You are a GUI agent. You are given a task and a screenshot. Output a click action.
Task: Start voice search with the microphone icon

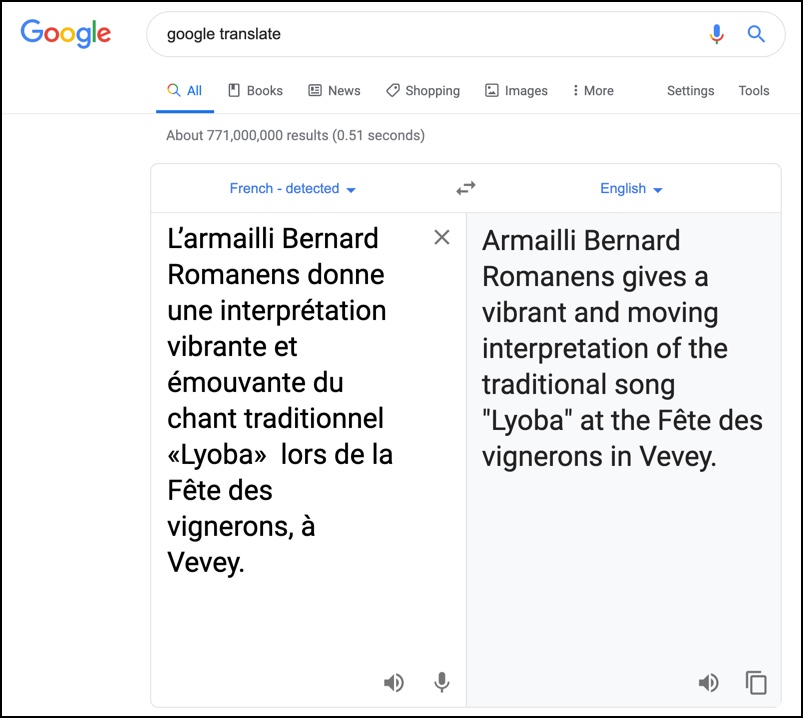[716, 35]
